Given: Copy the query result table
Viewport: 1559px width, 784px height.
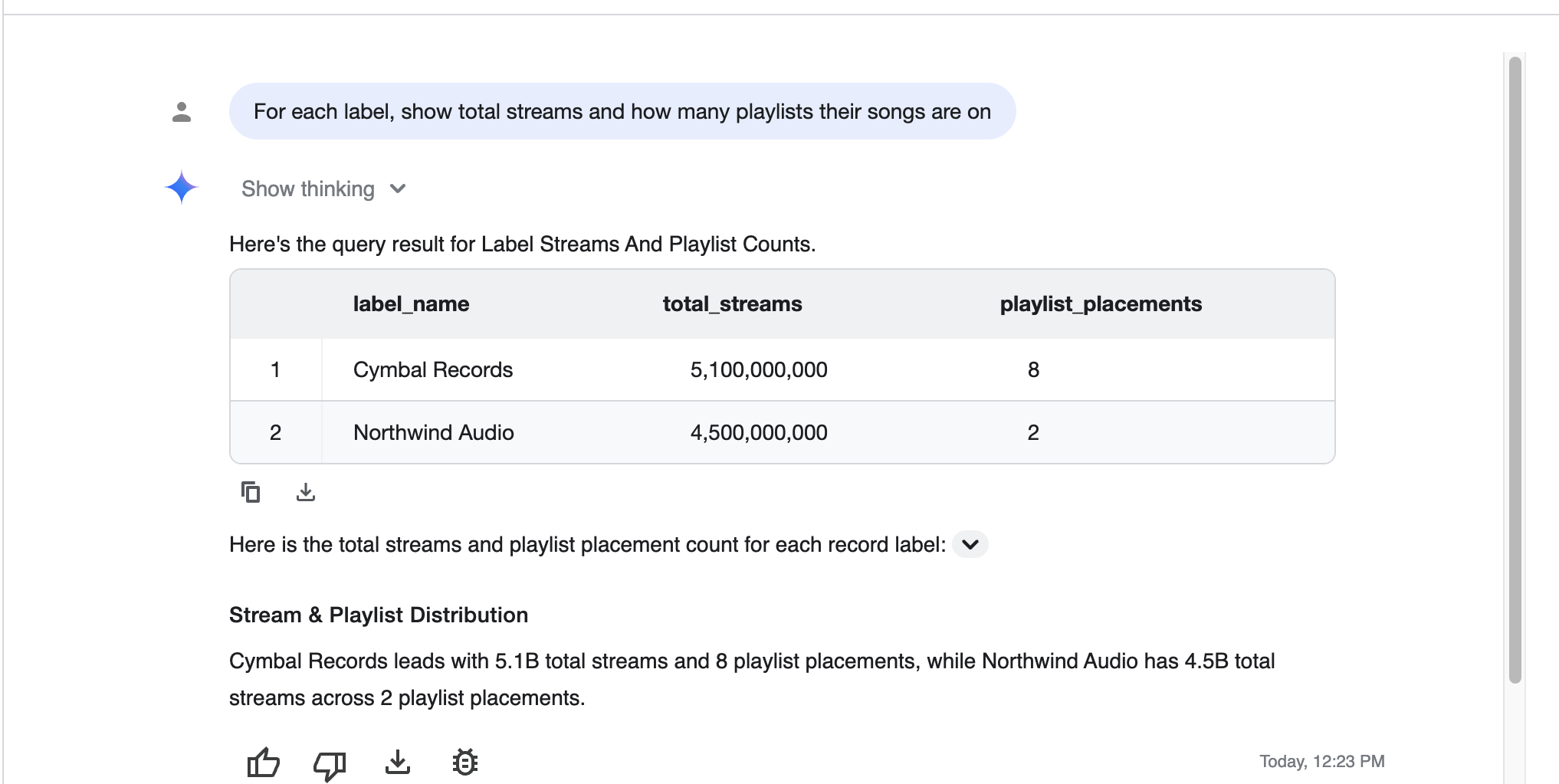Looking at the screenshot, I should (251, 492).
